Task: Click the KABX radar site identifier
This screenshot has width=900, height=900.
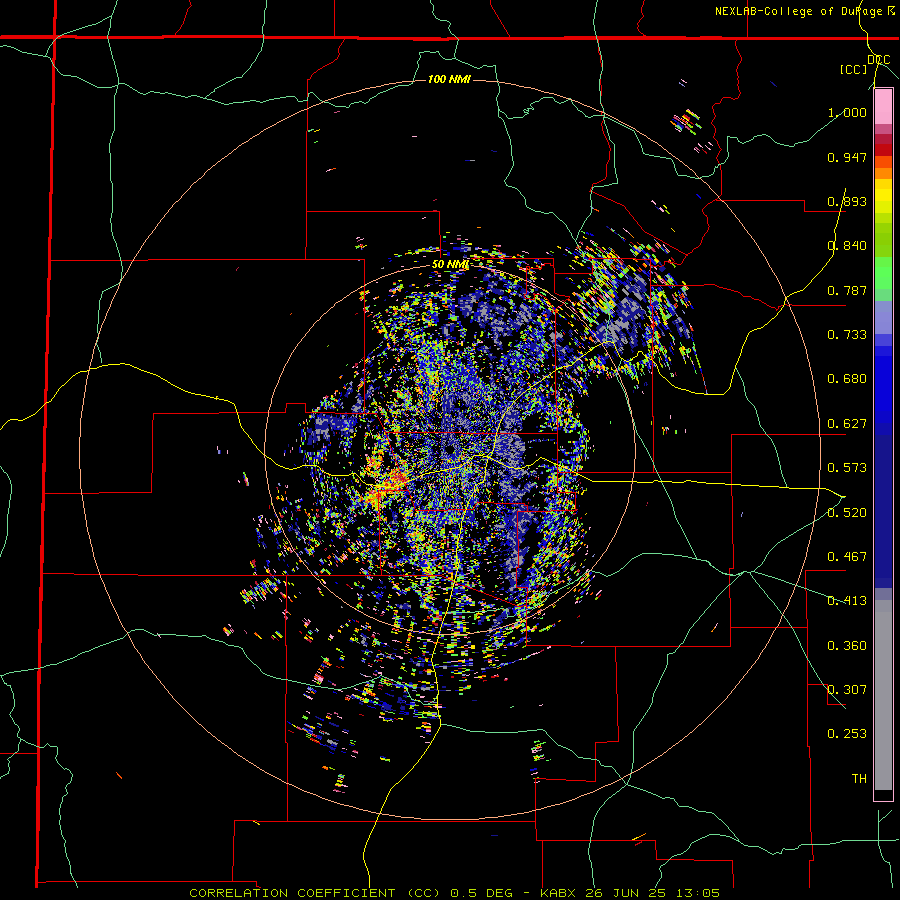Action: (x=559, y=893)
